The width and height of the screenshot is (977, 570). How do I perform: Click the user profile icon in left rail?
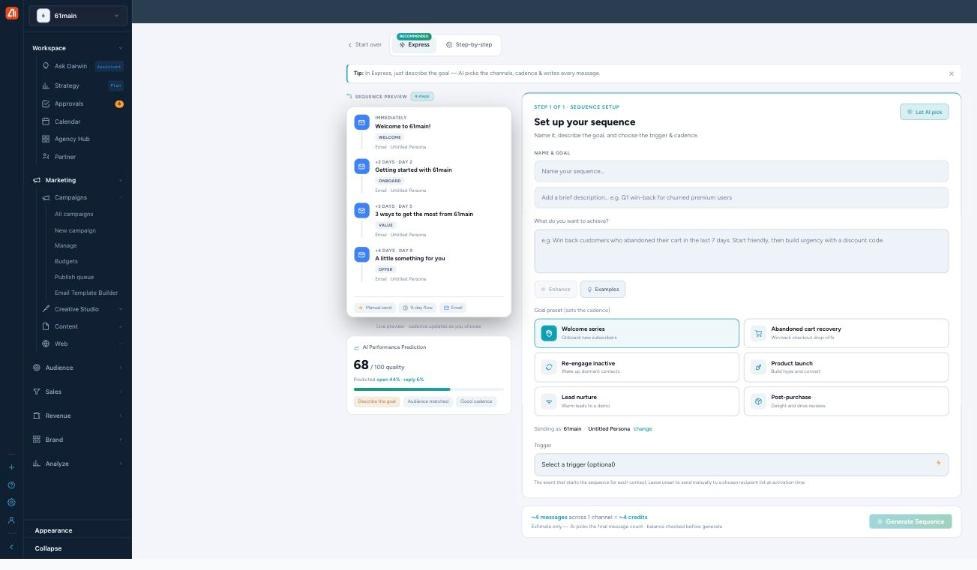point(11,520)
